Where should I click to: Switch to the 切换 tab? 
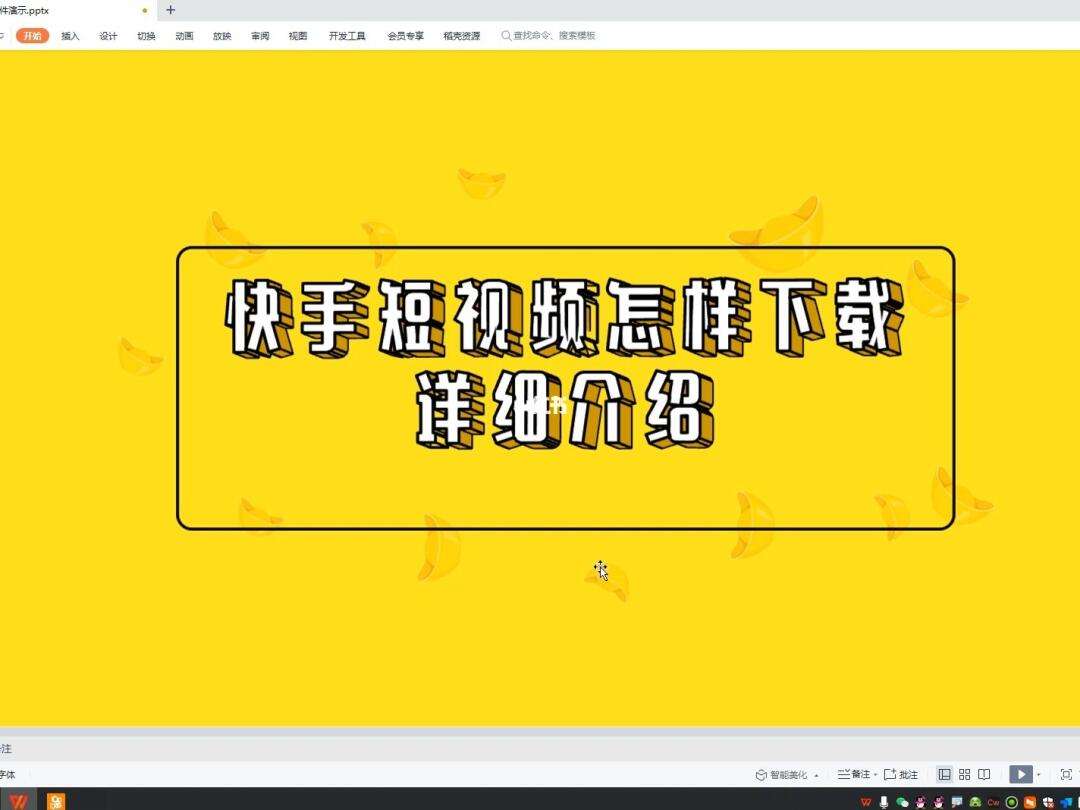146,36
